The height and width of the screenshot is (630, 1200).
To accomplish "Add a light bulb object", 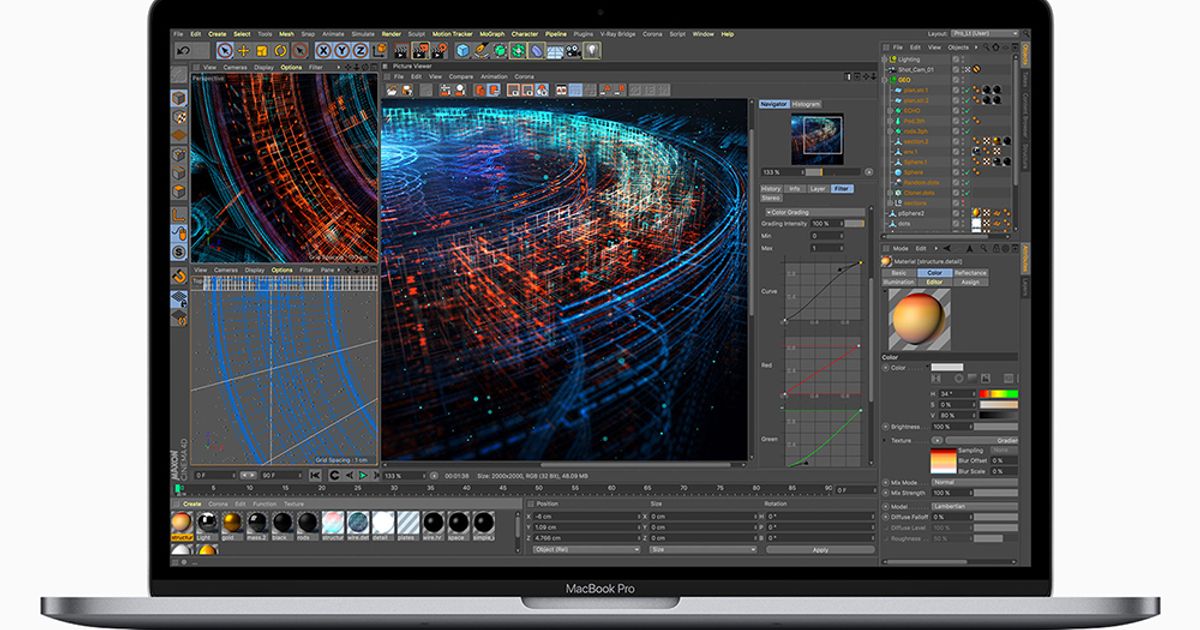I will pos(592,50).
